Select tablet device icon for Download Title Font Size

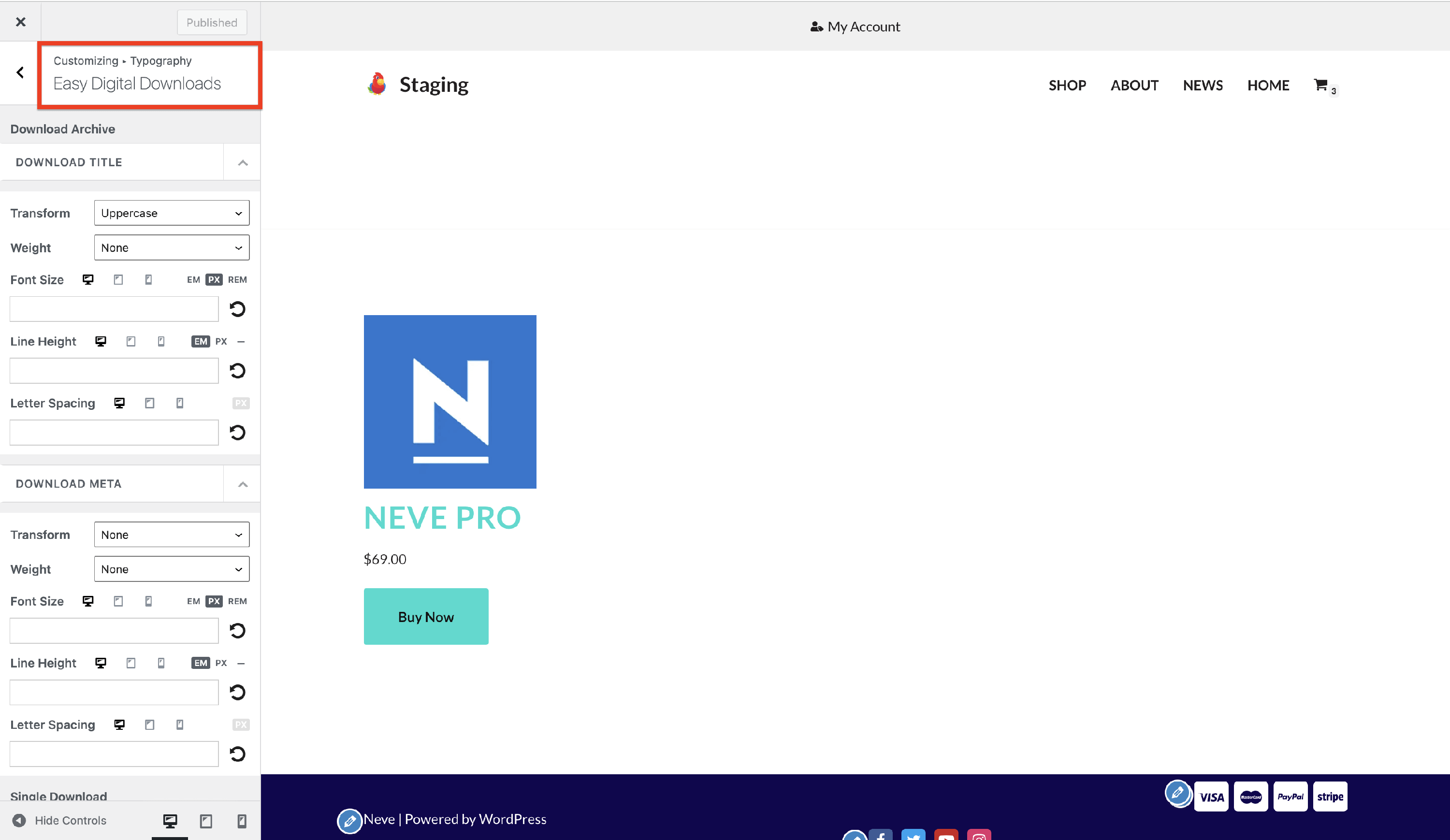point(118,280)
